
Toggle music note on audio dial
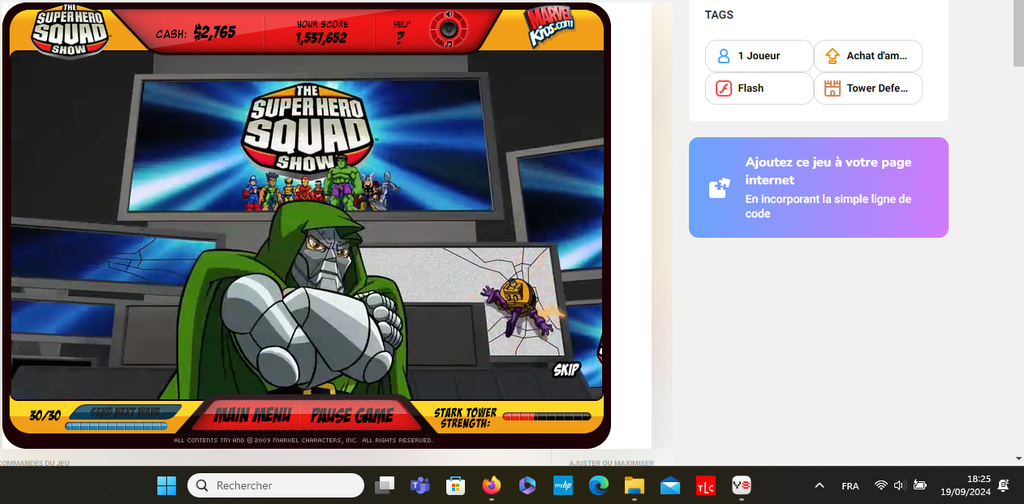click(x=449, y=45)
